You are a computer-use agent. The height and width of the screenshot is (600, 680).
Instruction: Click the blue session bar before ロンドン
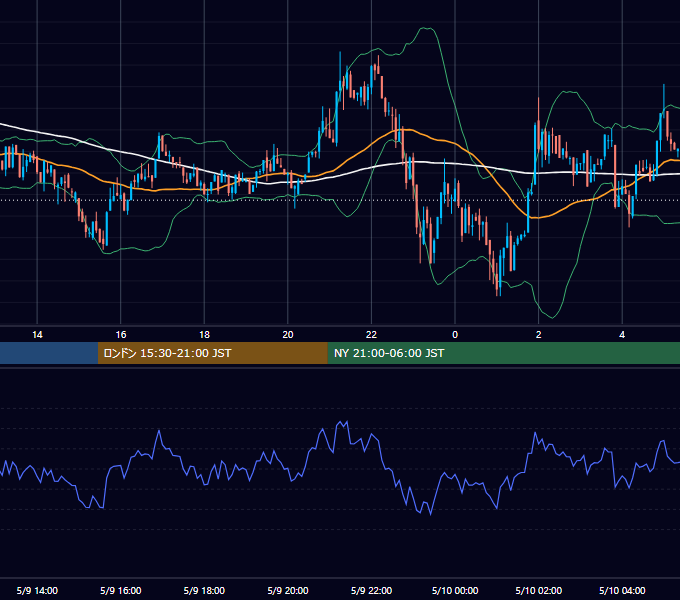point(49,353)
